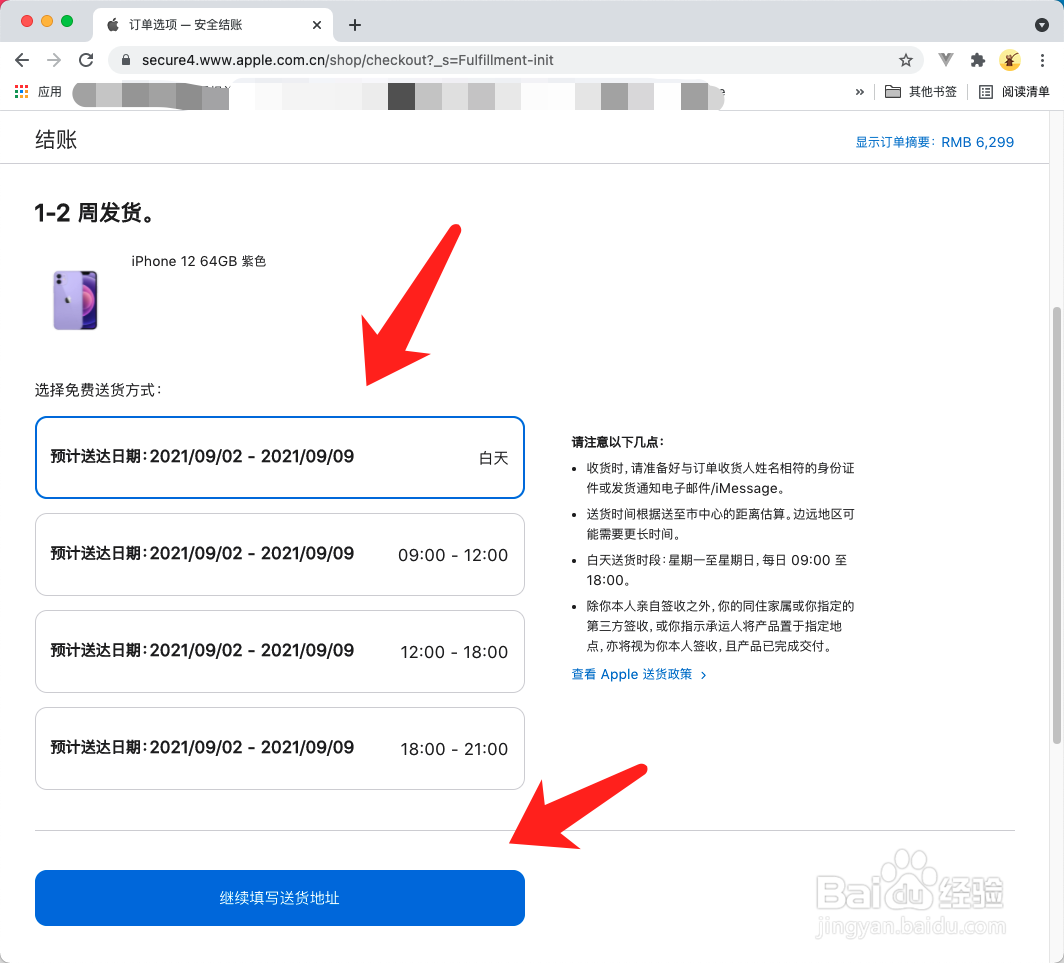Image resolution: width=1064 pixels, height=963 pixels.
Task: Click the tab search dropdown arrow
Action: pos(1042,25)
